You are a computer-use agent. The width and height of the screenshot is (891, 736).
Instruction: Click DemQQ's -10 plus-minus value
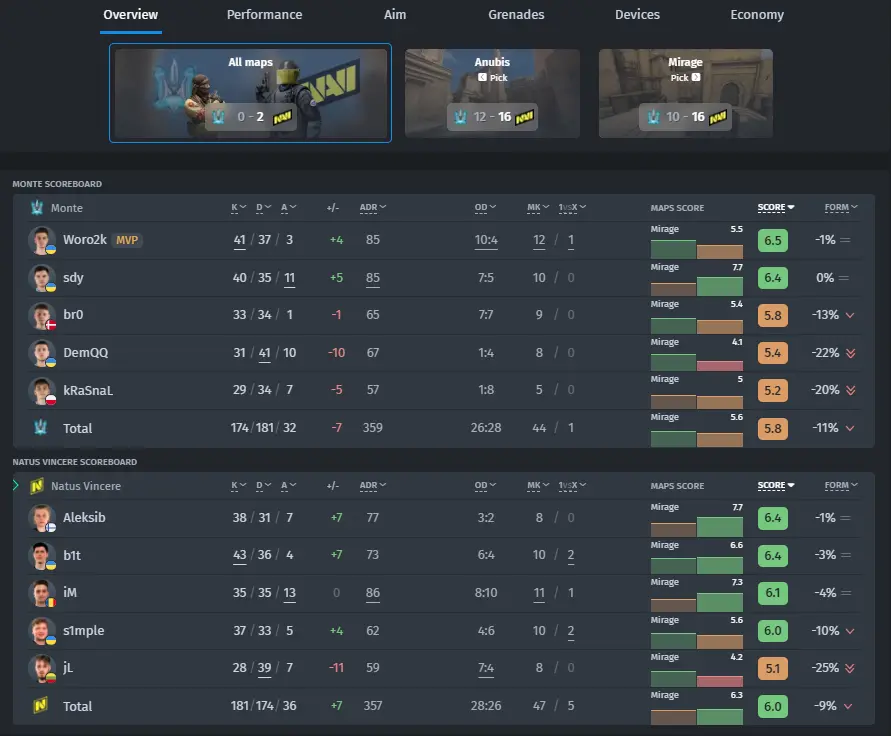[336, 353]
